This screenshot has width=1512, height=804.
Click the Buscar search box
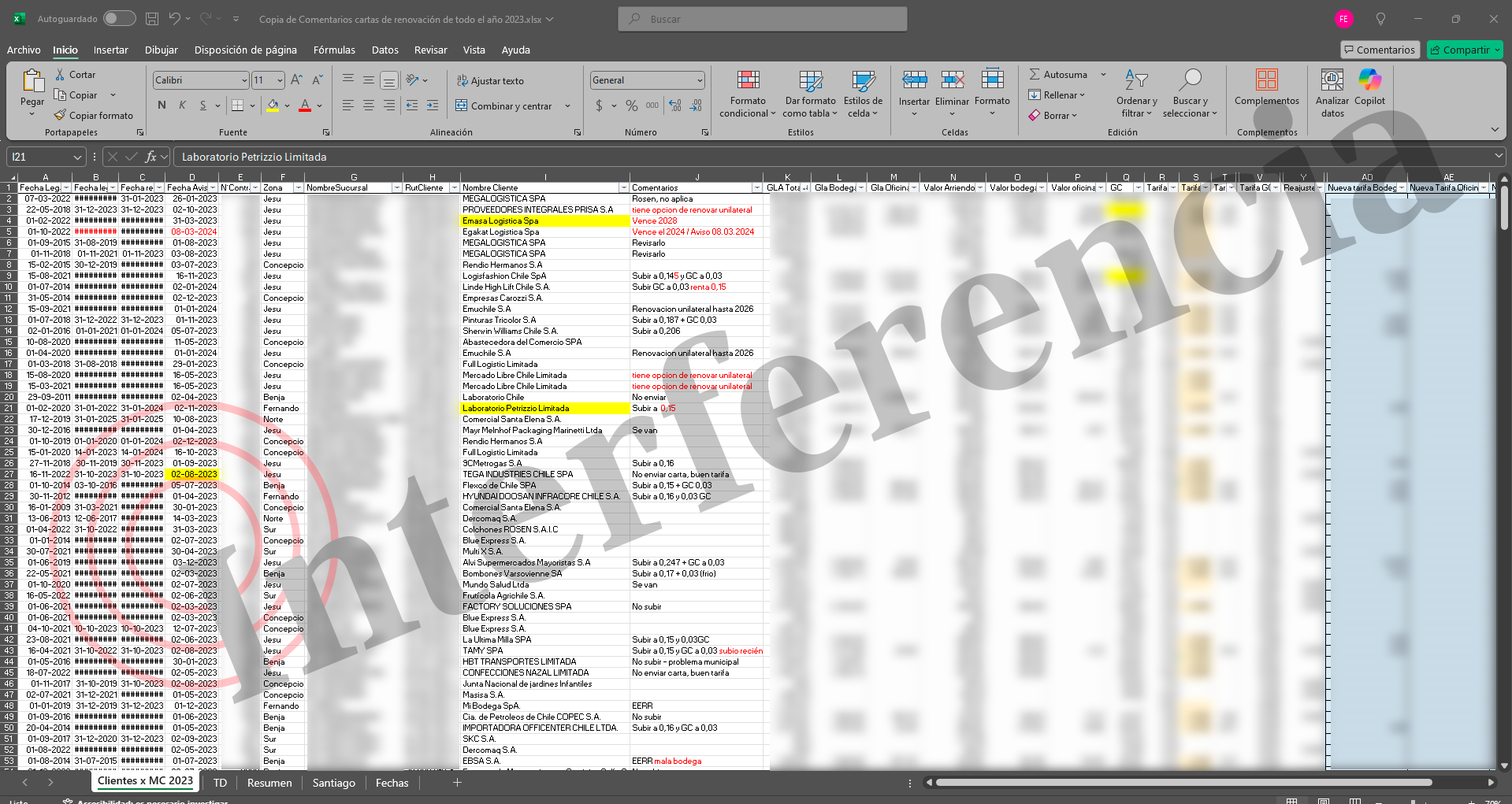[762, 19]
